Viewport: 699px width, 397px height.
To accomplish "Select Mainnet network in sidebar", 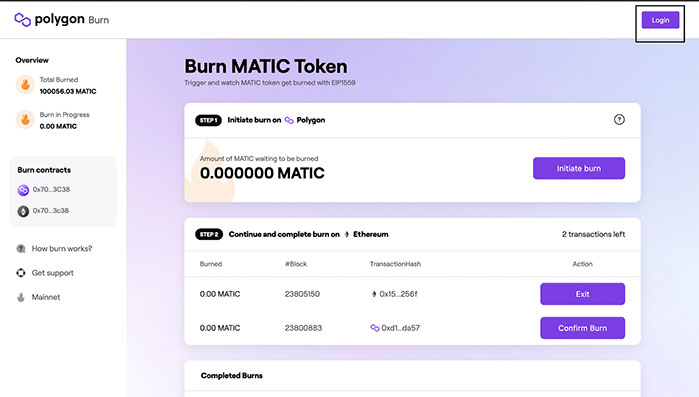I will pos(46,297).
